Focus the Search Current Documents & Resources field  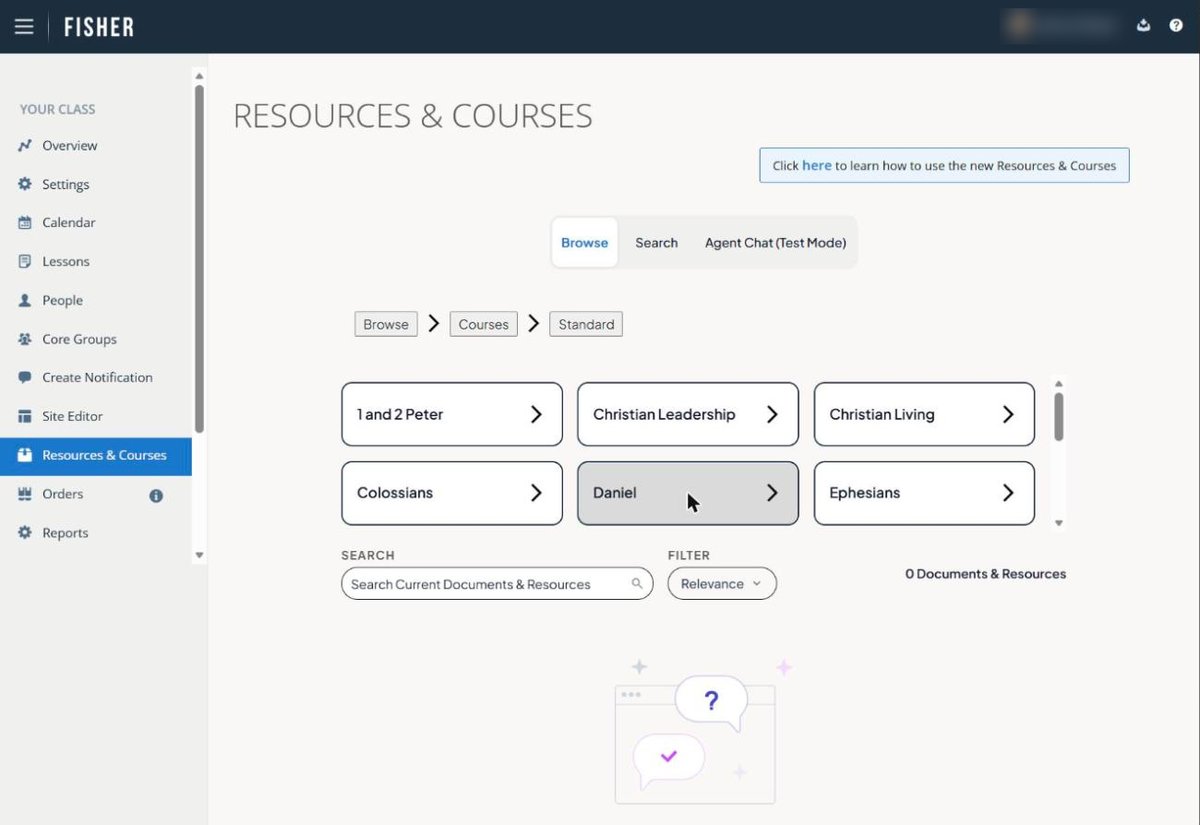click(497, 584)
